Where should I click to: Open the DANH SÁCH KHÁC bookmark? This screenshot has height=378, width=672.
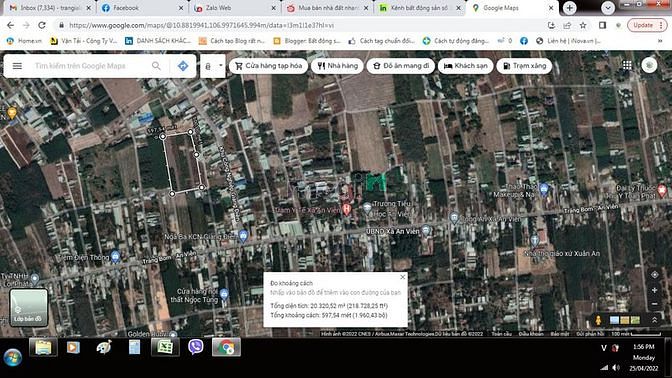(x=158, y=41)
